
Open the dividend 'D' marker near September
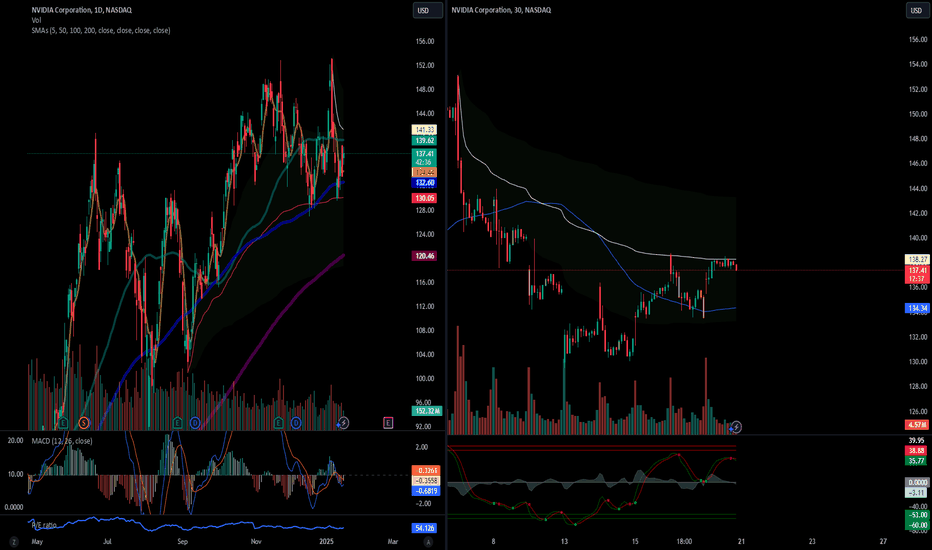point(194,423)
